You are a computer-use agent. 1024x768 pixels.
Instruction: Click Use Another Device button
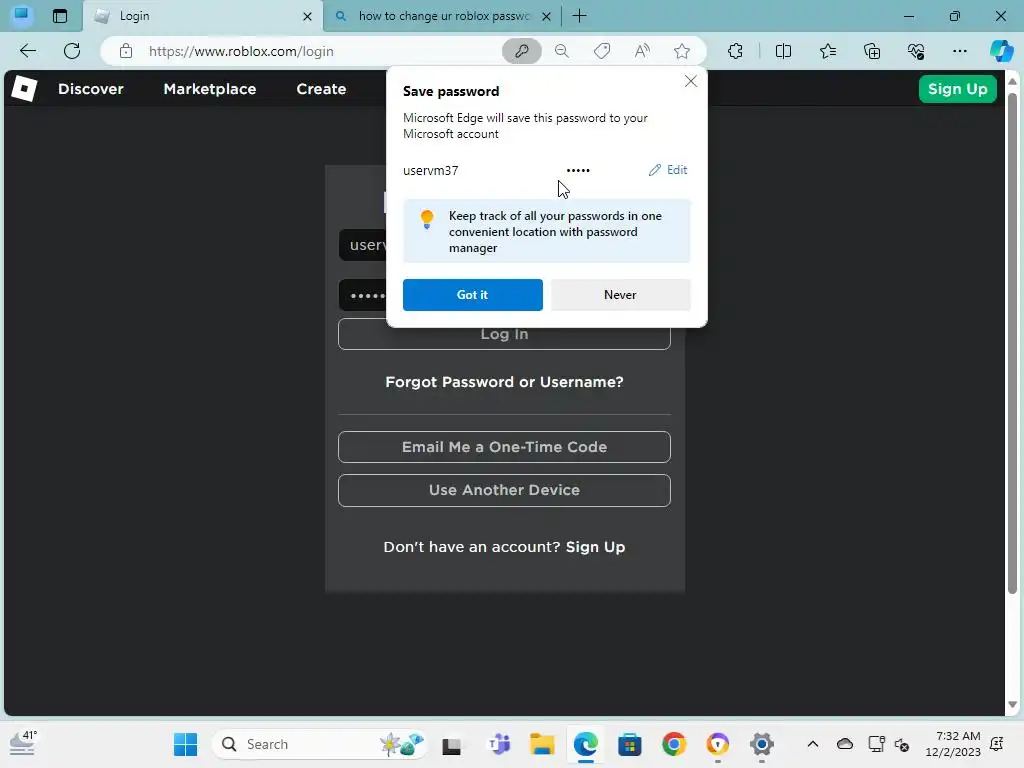coord(504,490)
